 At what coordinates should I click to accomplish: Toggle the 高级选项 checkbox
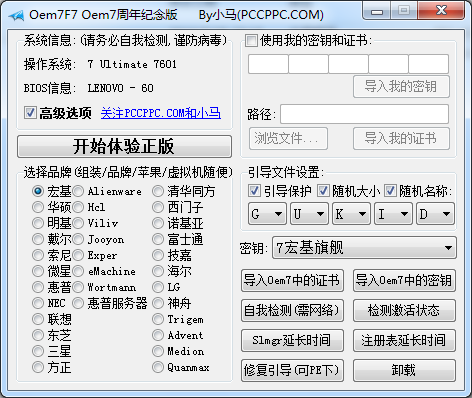30,113
